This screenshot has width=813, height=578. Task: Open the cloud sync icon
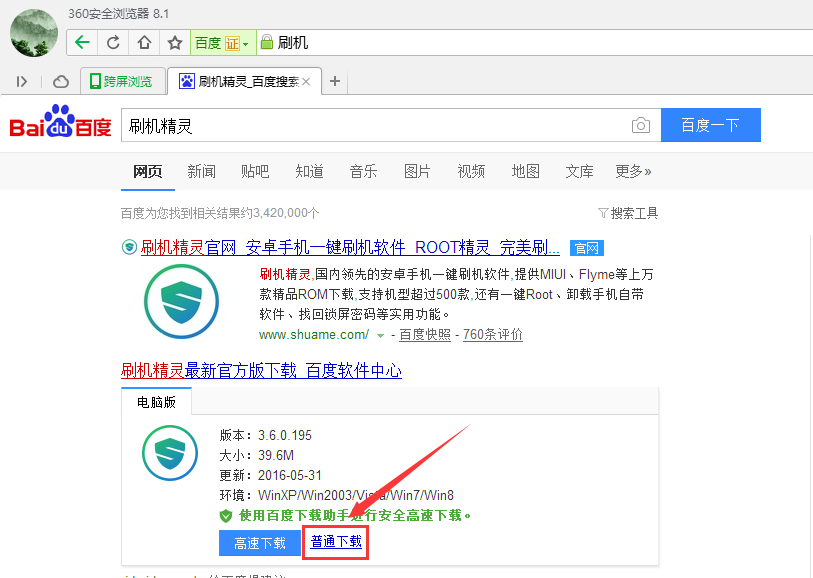(61, 81)
